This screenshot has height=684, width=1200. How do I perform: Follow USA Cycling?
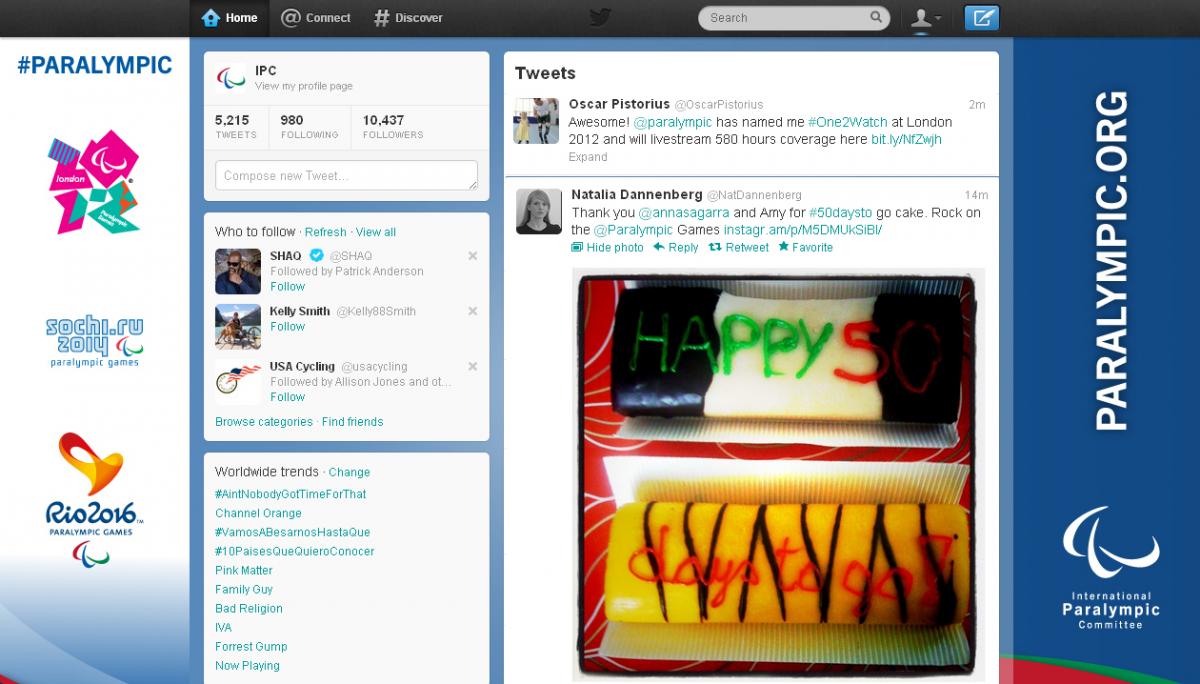pos(287,396)
